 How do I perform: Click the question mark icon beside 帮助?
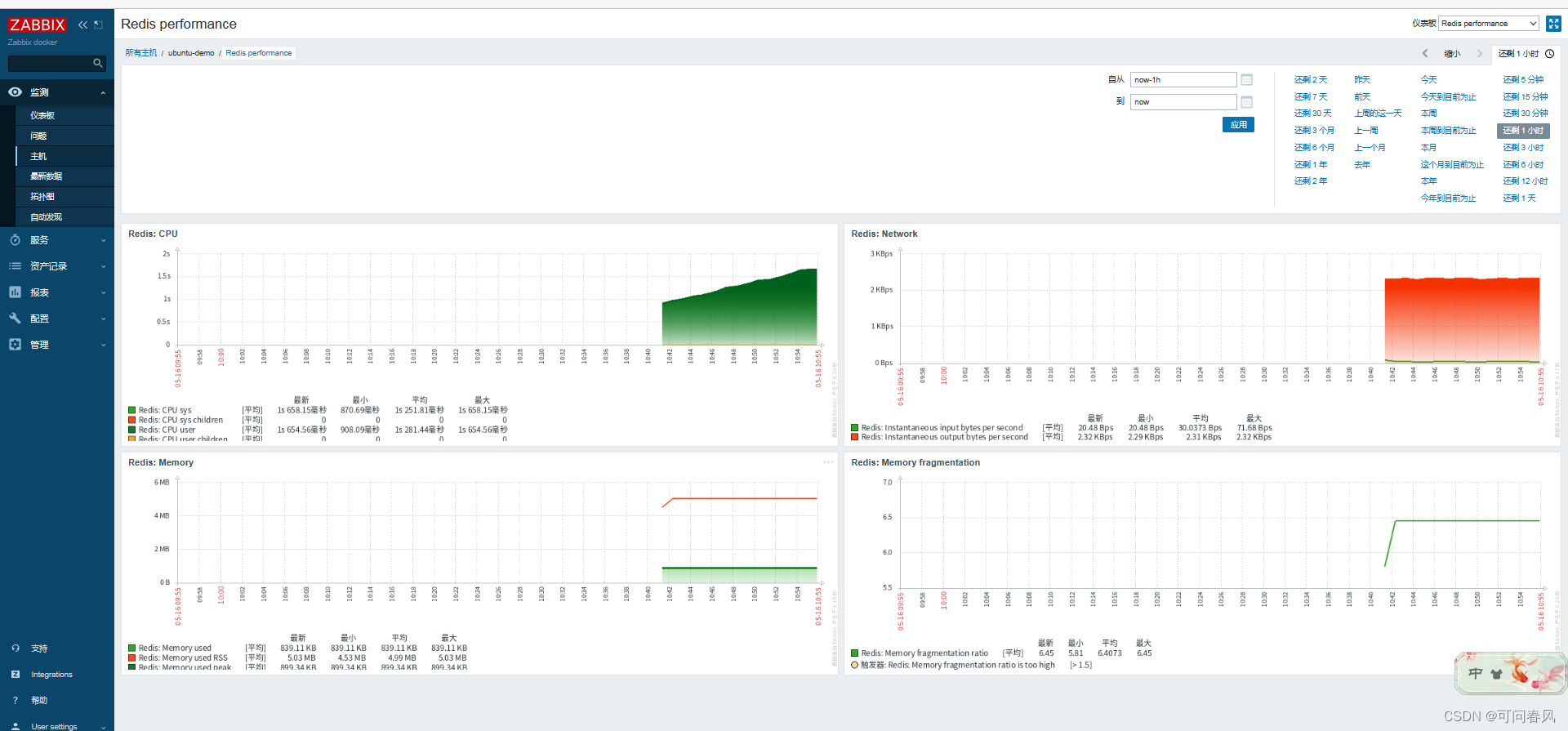coord(15,701)
